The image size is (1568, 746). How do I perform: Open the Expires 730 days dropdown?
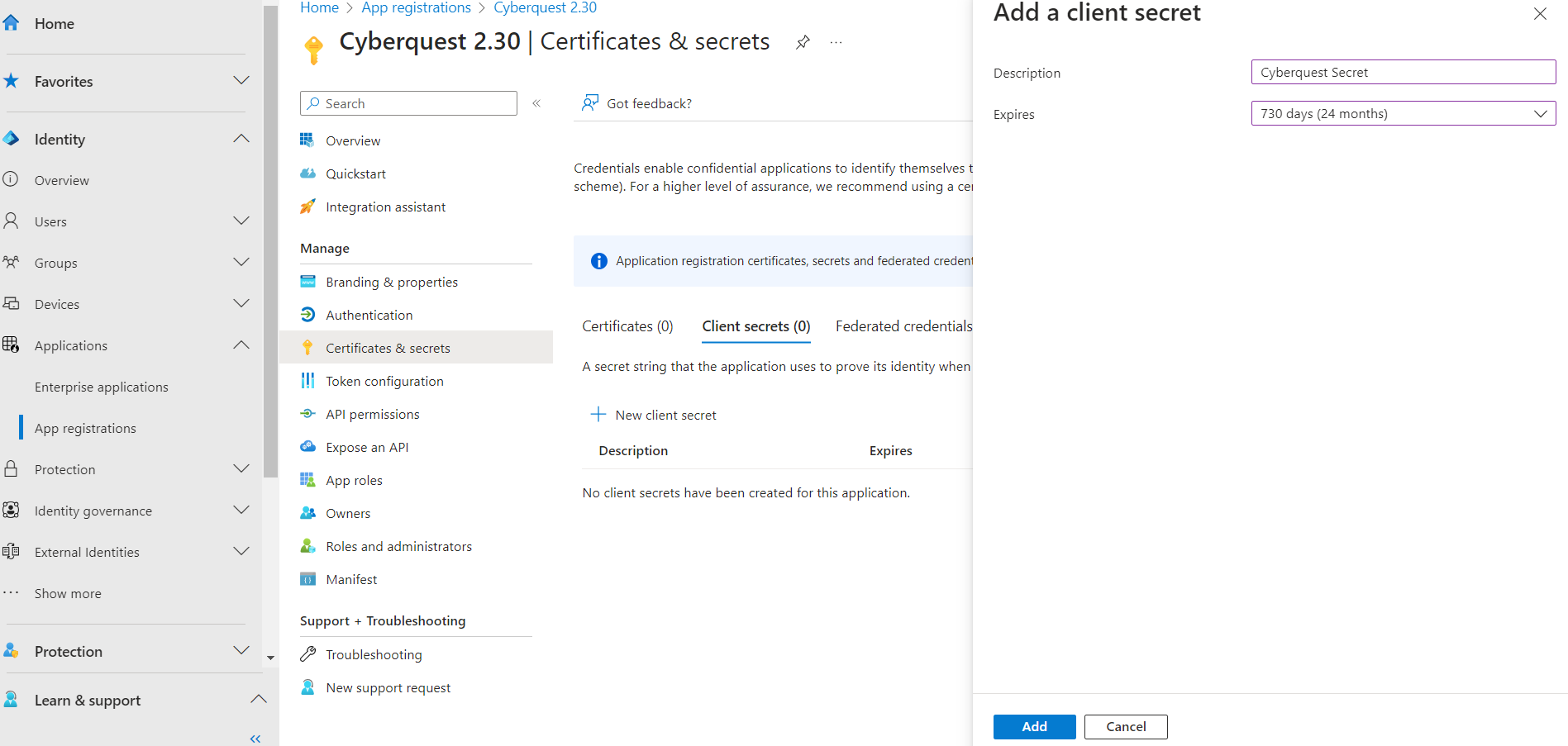(x=1404, y=113)
